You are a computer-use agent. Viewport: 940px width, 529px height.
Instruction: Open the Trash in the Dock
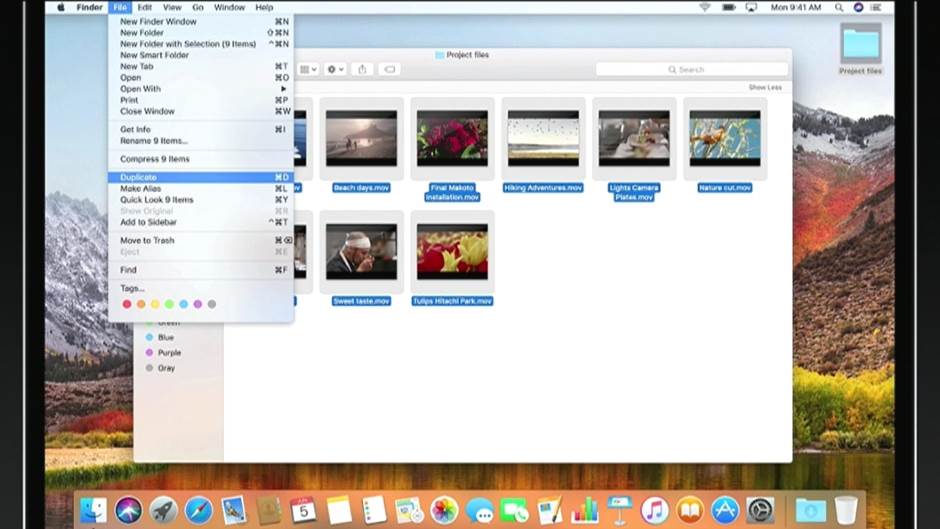[846, 510]
